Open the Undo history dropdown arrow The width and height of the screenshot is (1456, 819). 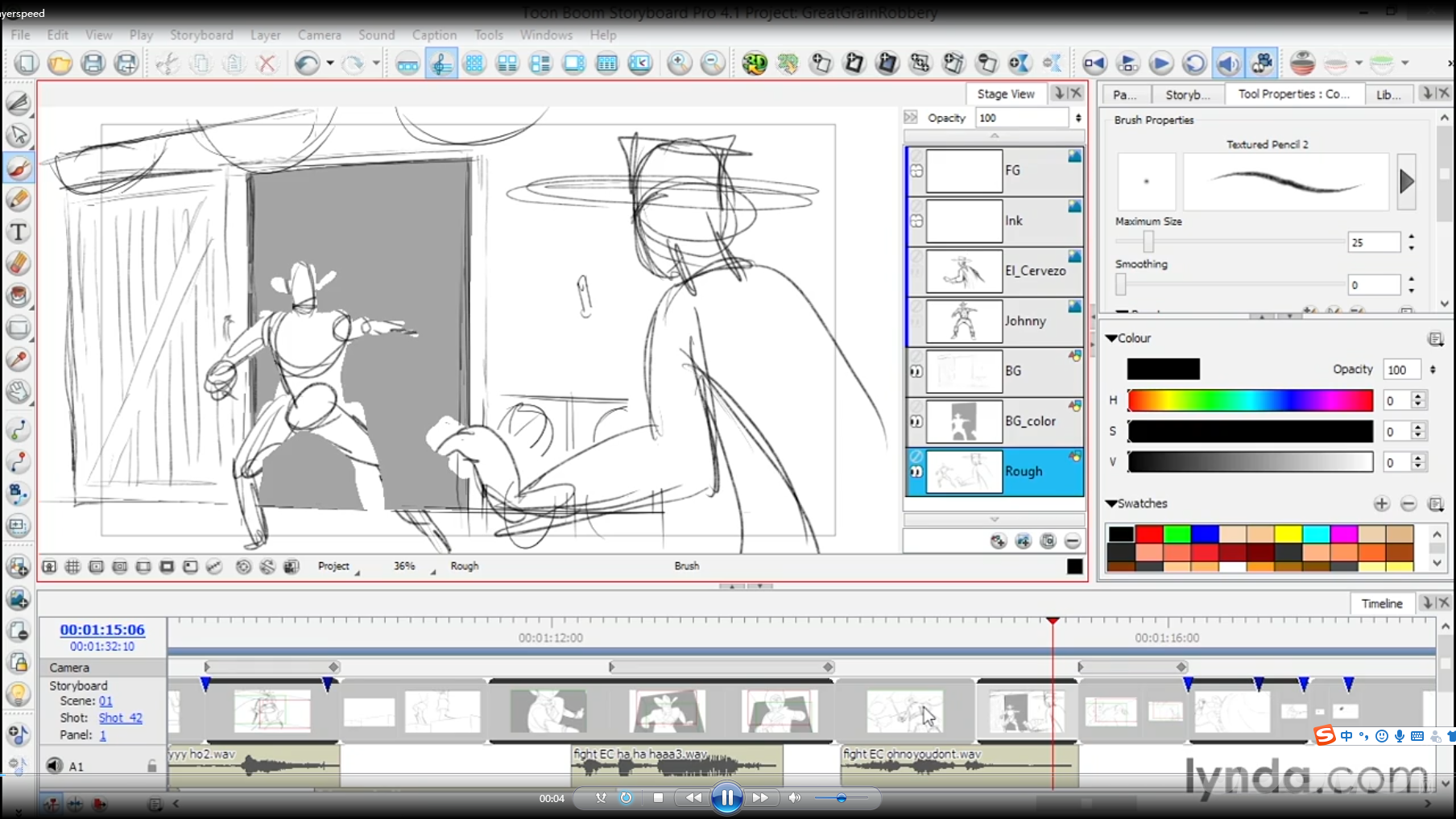[x=329, y=63]
